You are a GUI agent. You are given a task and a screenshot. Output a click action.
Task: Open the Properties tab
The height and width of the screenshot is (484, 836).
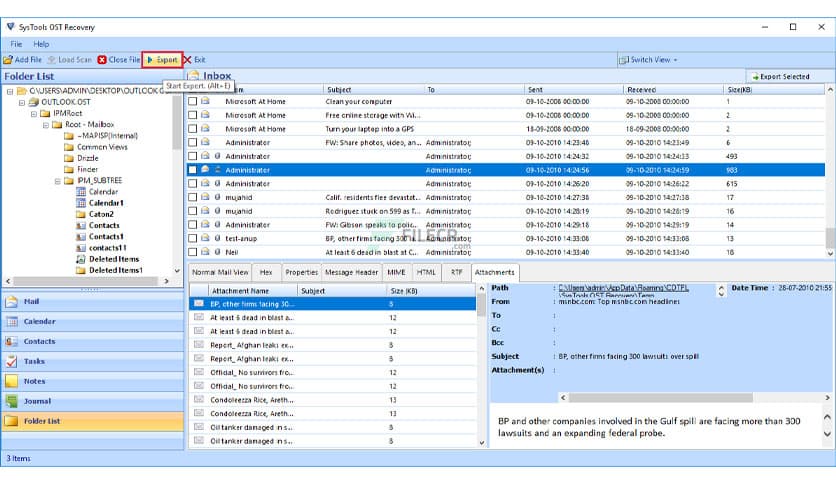pyautogui.click(x=301, y=272)
